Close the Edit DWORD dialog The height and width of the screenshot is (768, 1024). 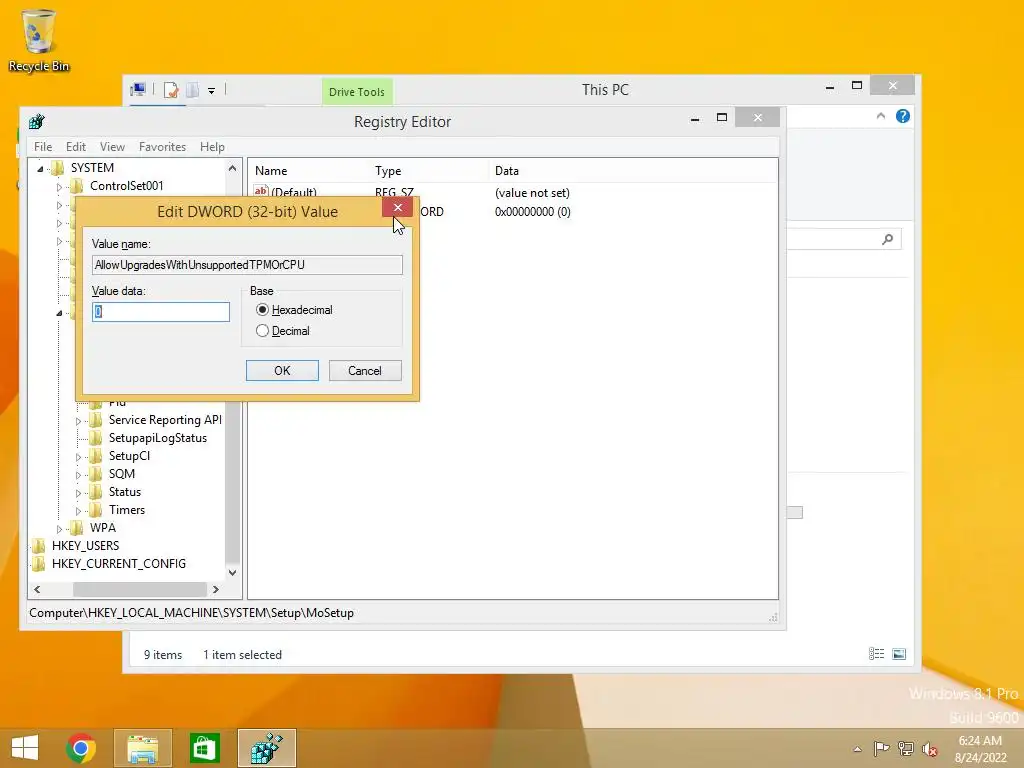[398, 208]
